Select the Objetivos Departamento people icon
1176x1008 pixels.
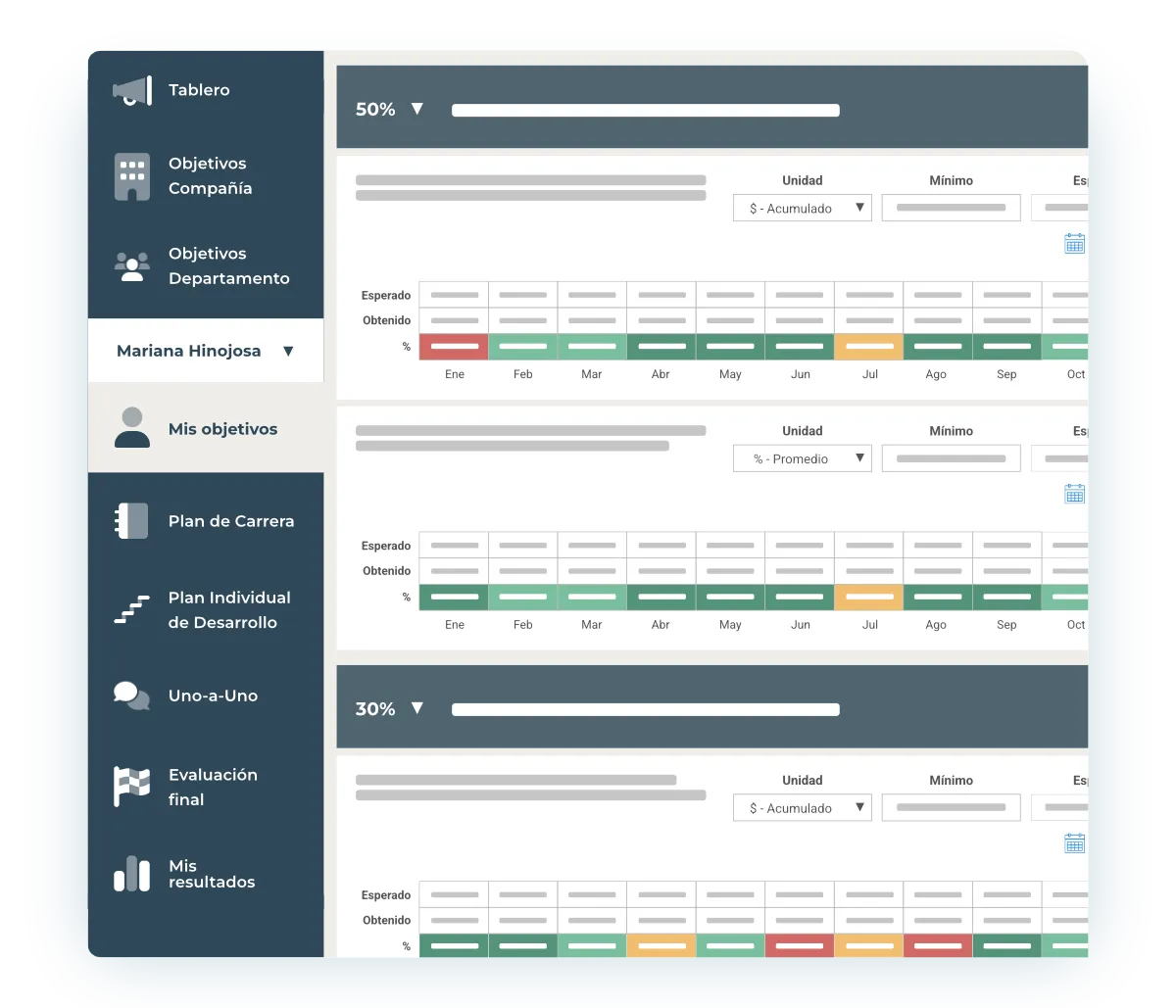(x=131, y=265)
